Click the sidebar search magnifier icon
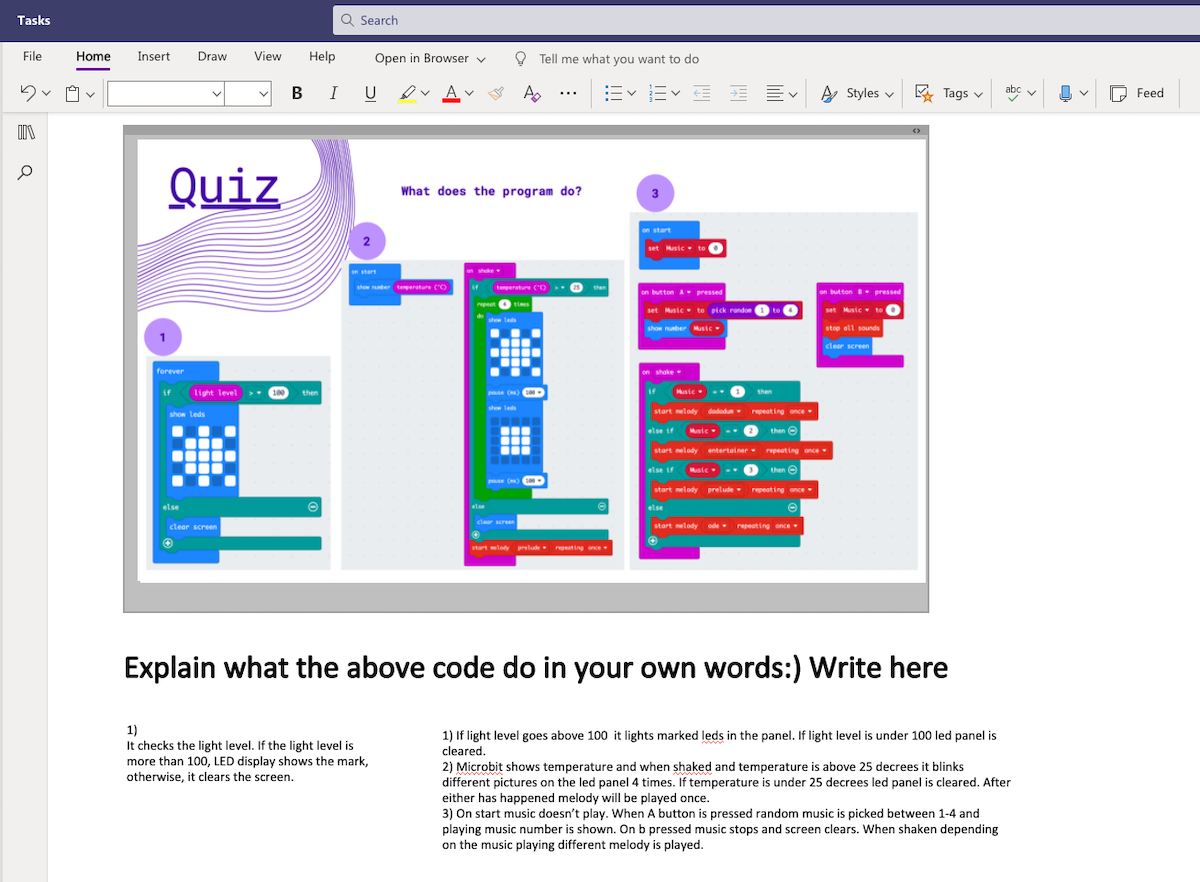This screenshot has height=882, width=1200. click(x=26, y=172)
